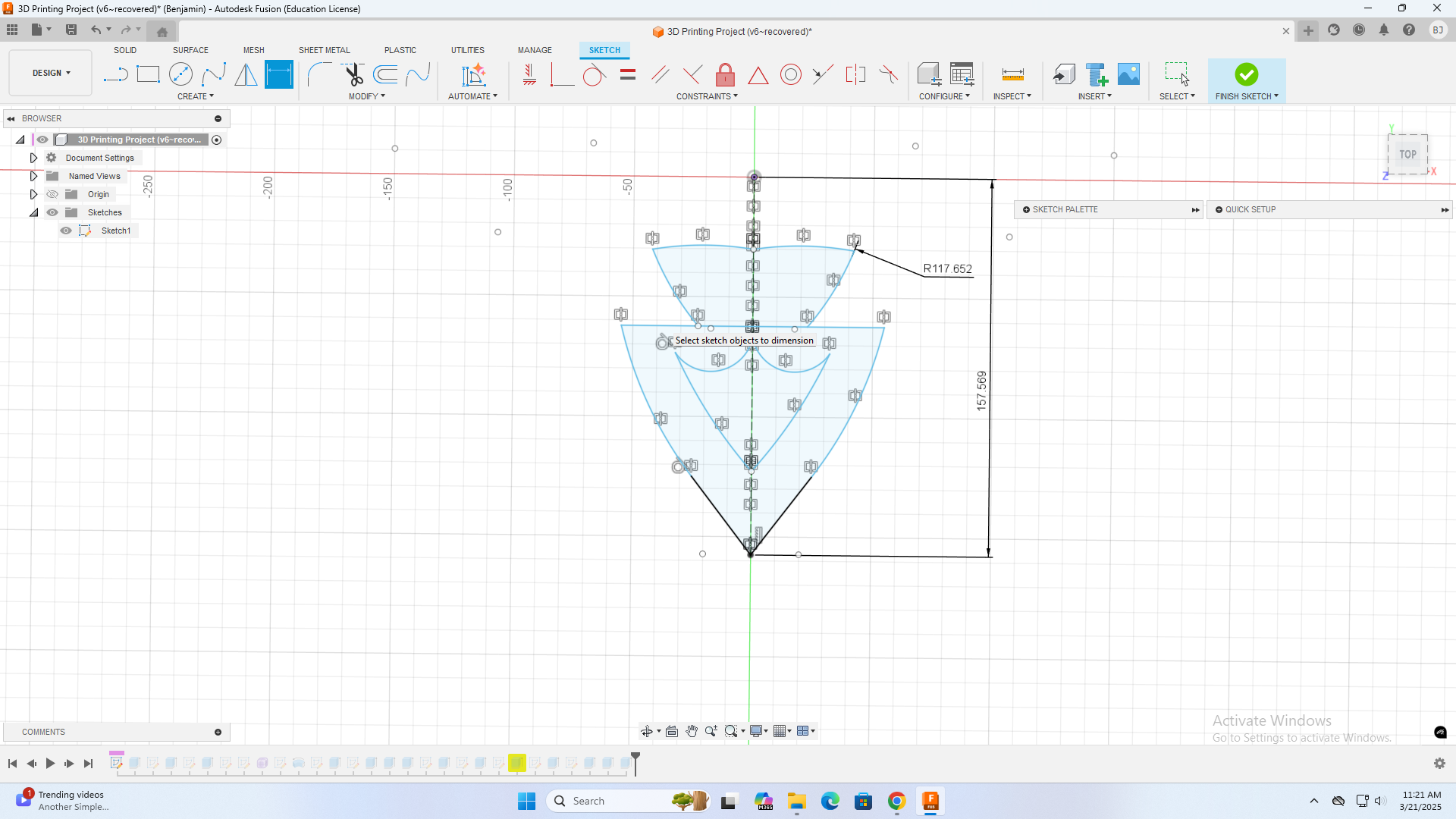Apply the Coincident constraint
The height and width of the screenshot is (819, 1456).
(x=562, y=74)
